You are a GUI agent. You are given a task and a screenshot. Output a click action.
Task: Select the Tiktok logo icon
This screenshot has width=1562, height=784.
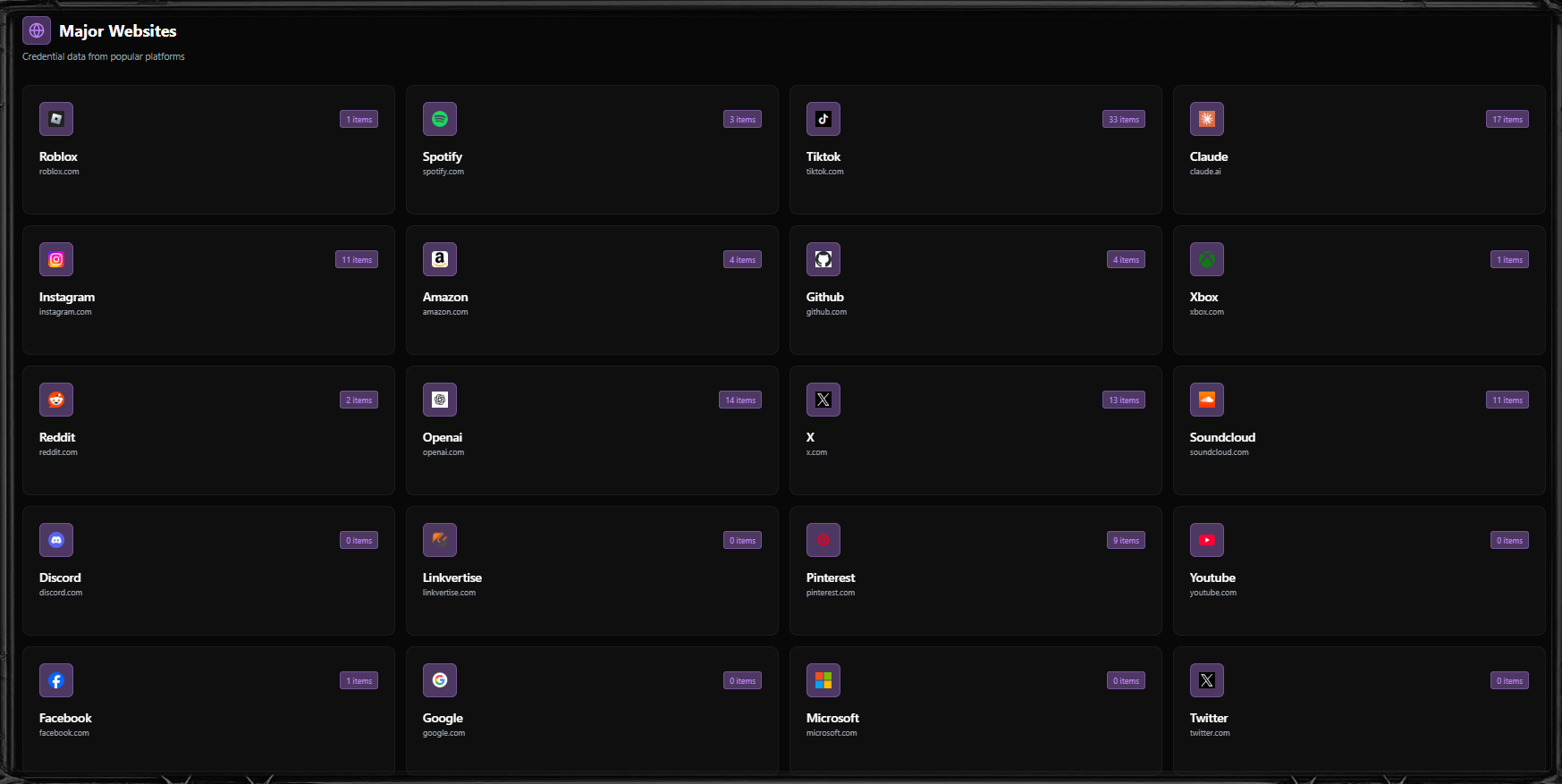pos(823,119)
